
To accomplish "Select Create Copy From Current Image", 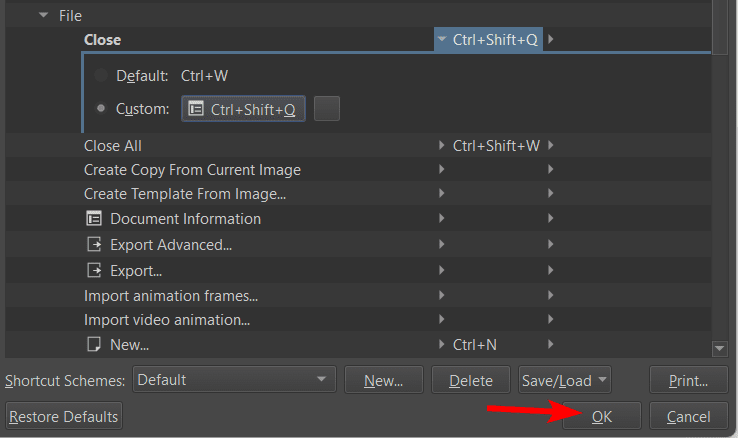I will (x=192, y=170).
